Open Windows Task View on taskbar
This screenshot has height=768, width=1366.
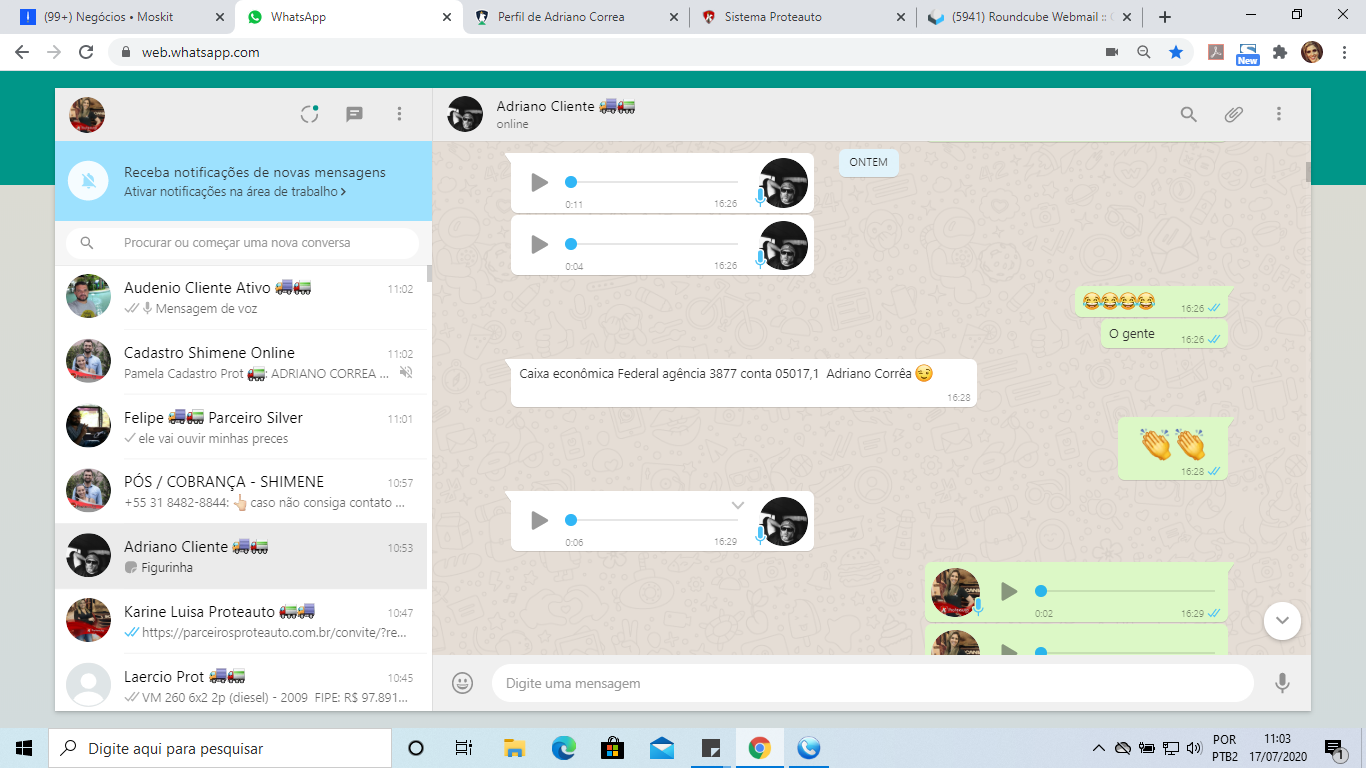click(463, 748)
